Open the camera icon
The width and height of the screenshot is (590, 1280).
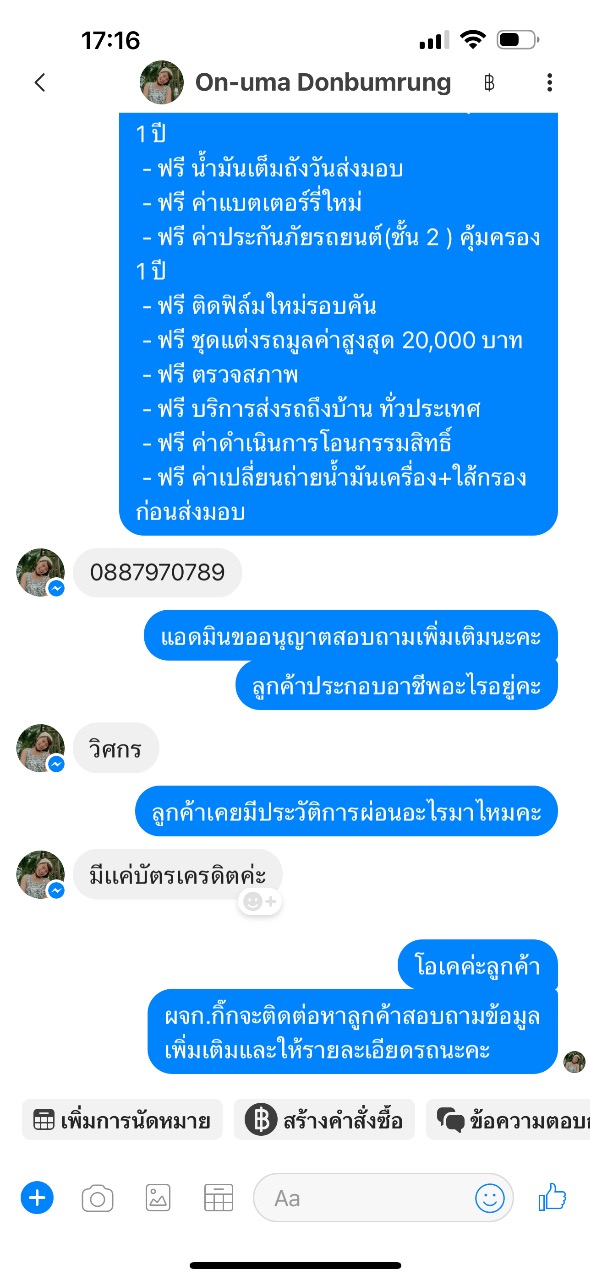(97, 1197)
